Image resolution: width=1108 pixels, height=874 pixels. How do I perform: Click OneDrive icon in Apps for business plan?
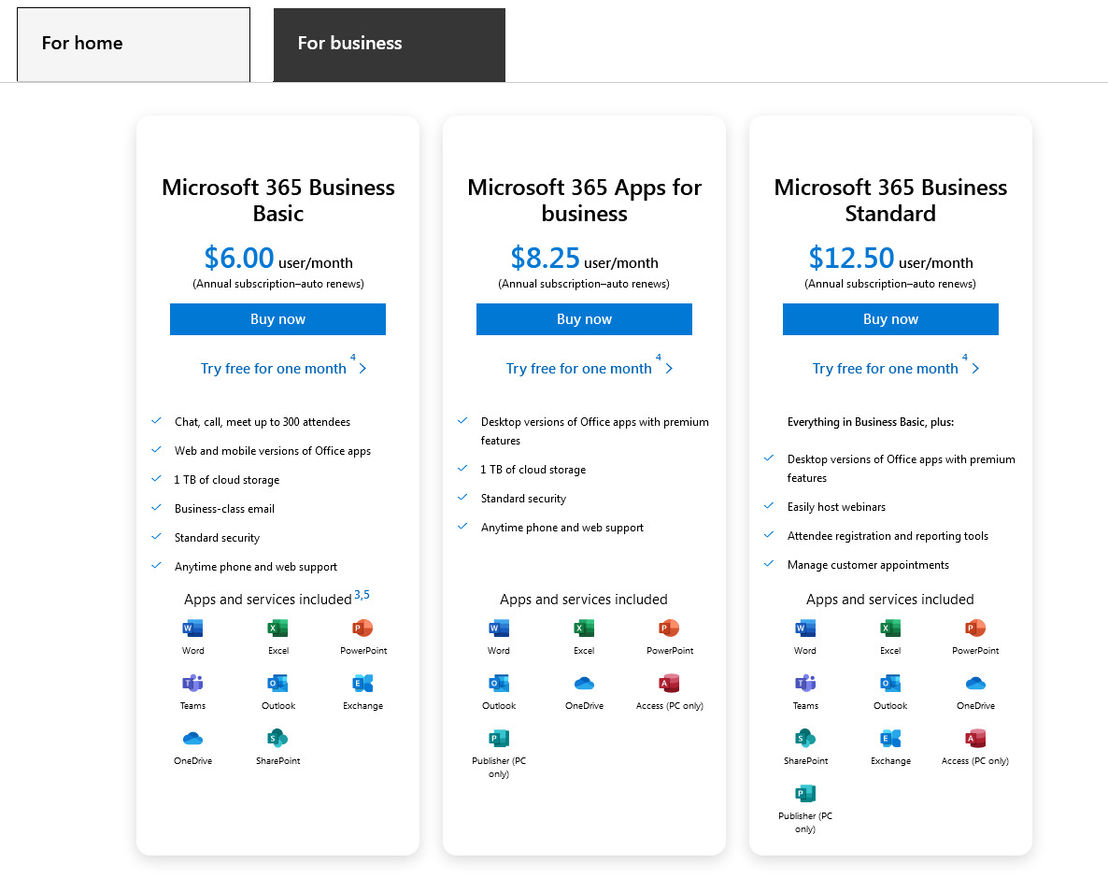tap(584, 683)
